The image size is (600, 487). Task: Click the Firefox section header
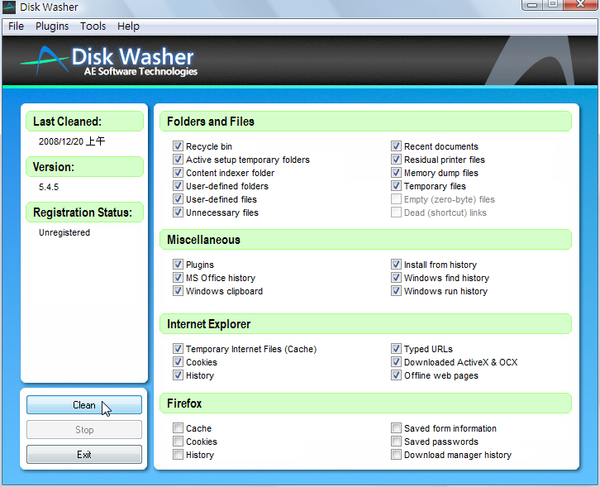[x=365, y=403]
